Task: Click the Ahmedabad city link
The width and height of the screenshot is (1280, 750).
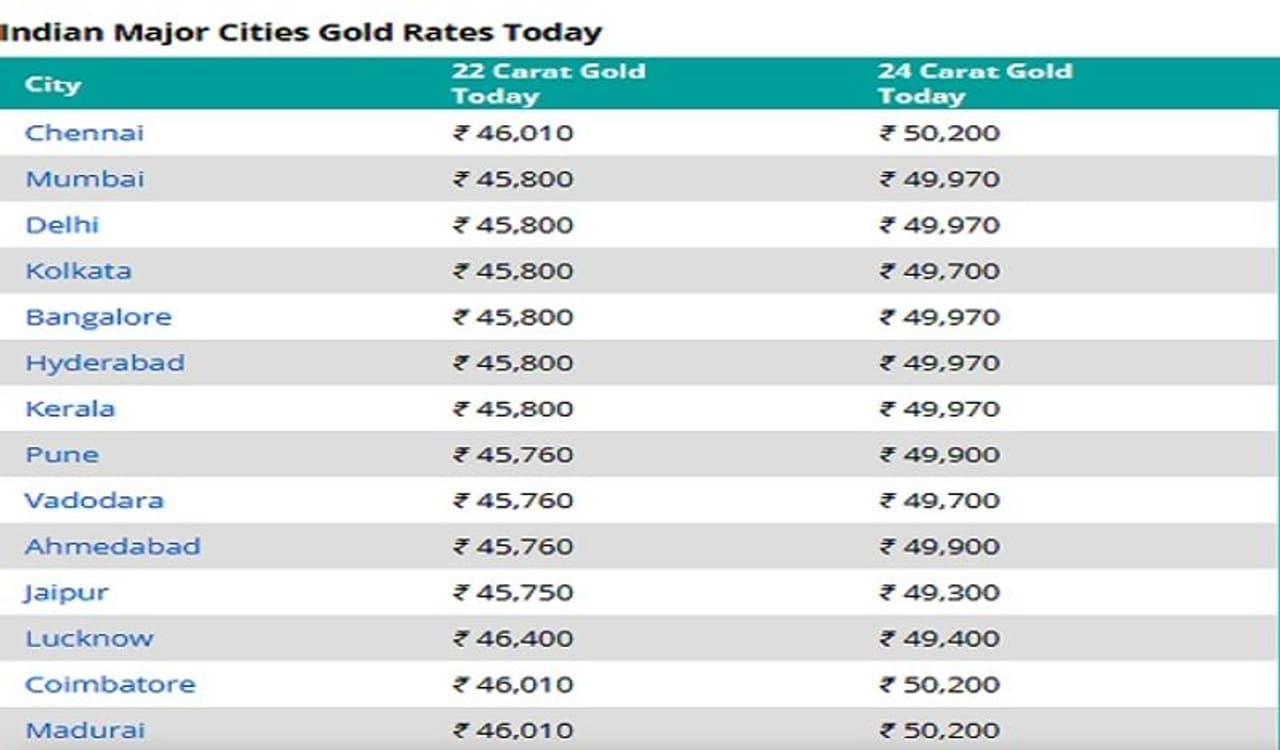Action: click(x=112, y=546)
